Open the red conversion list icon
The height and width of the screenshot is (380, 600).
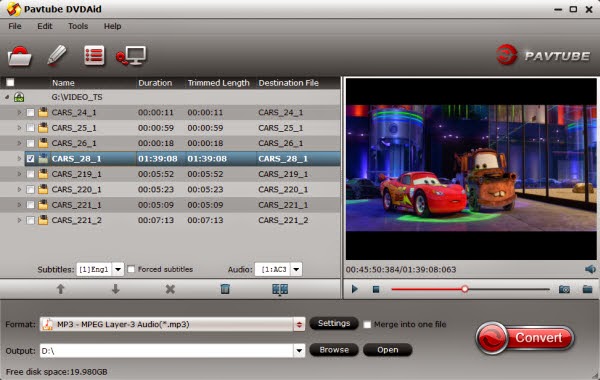pos(94,56)
